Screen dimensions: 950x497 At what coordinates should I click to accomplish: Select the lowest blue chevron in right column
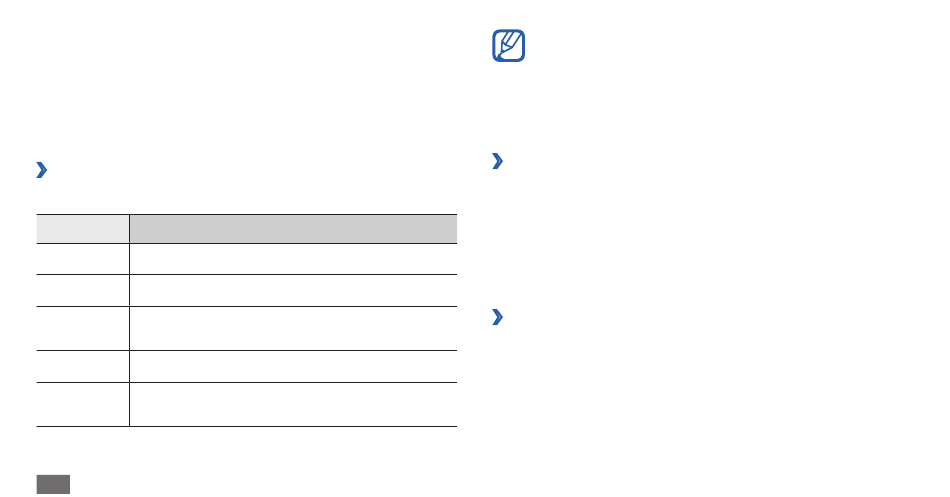point(497,317)
